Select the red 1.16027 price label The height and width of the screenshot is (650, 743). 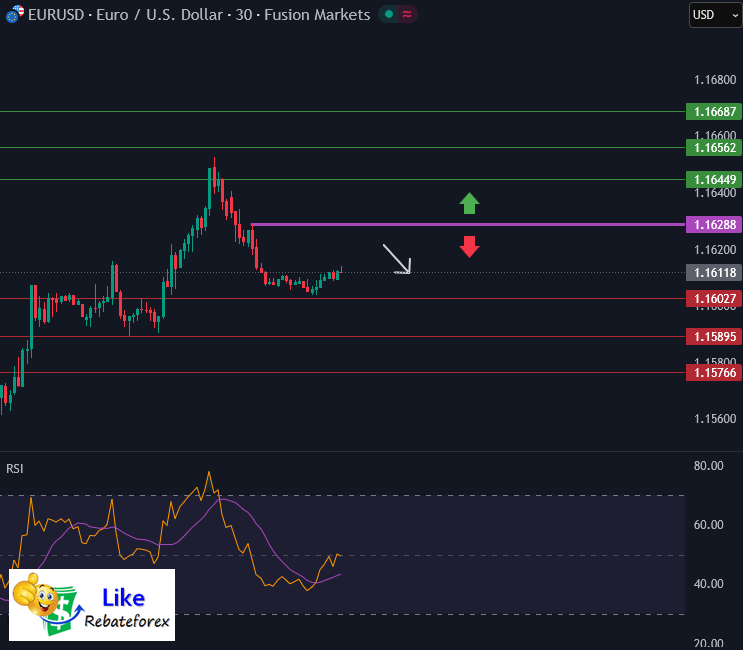point(714,299)
